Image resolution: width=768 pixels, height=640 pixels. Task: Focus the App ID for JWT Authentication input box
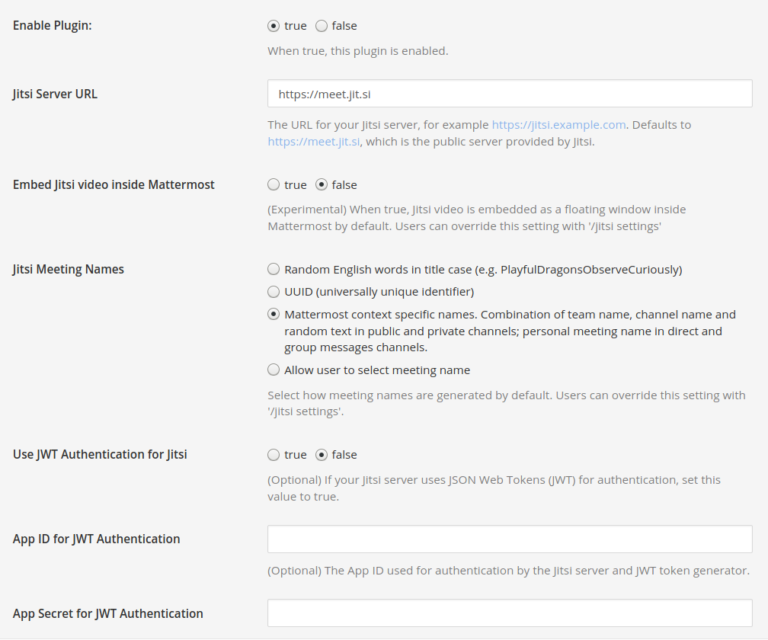[x=510, y=539]
